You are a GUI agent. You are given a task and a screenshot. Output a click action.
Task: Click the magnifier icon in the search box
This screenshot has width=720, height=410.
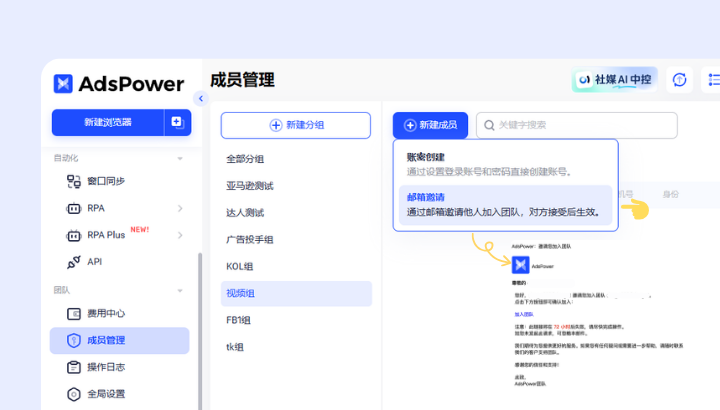pyautogui.click(x=489, y=125)
